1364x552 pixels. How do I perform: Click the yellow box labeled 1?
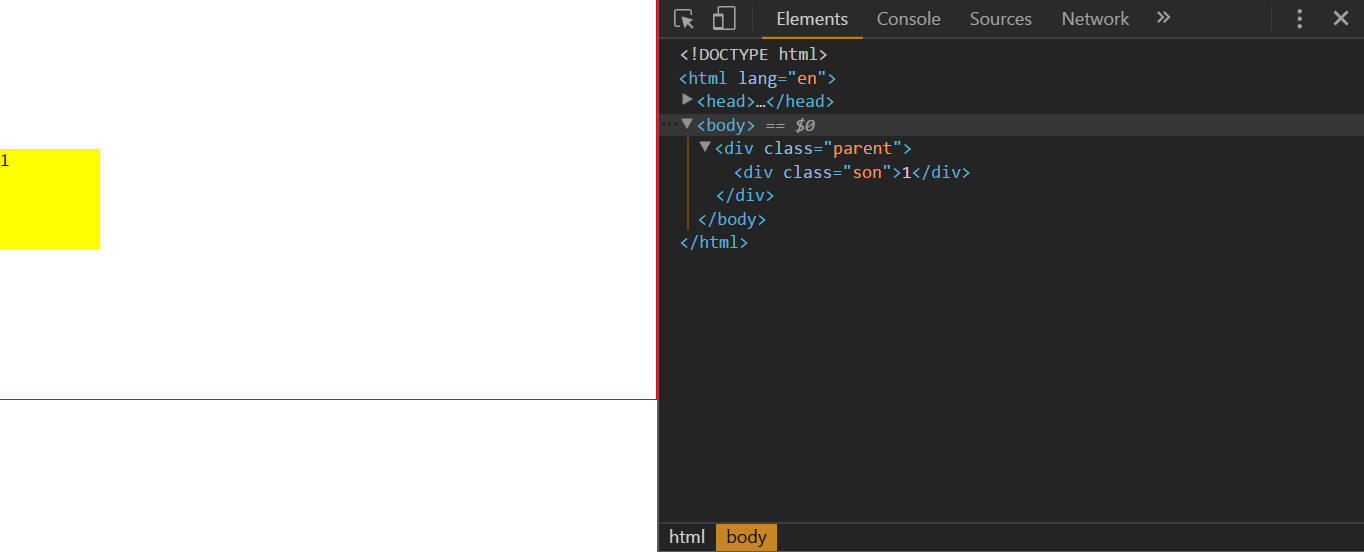coord(50,199)
